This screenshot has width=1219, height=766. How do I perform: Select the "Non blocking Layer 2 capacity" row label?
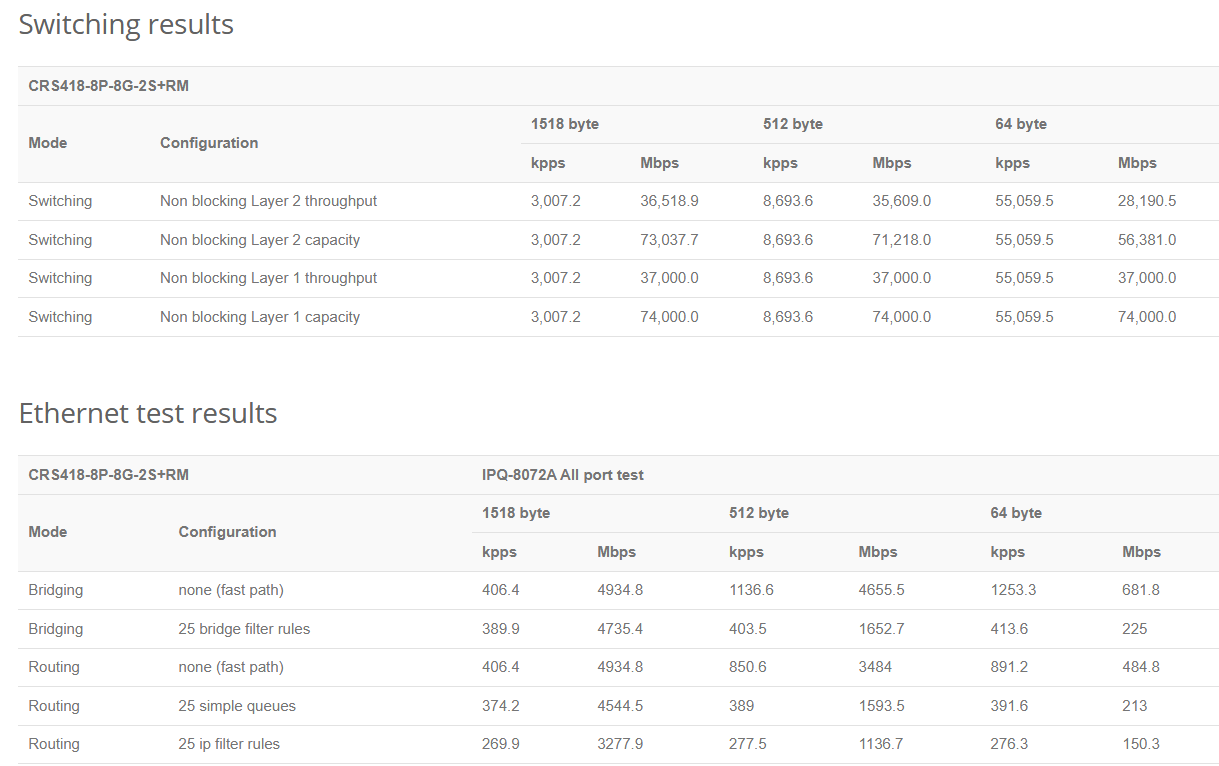[259, 240]
